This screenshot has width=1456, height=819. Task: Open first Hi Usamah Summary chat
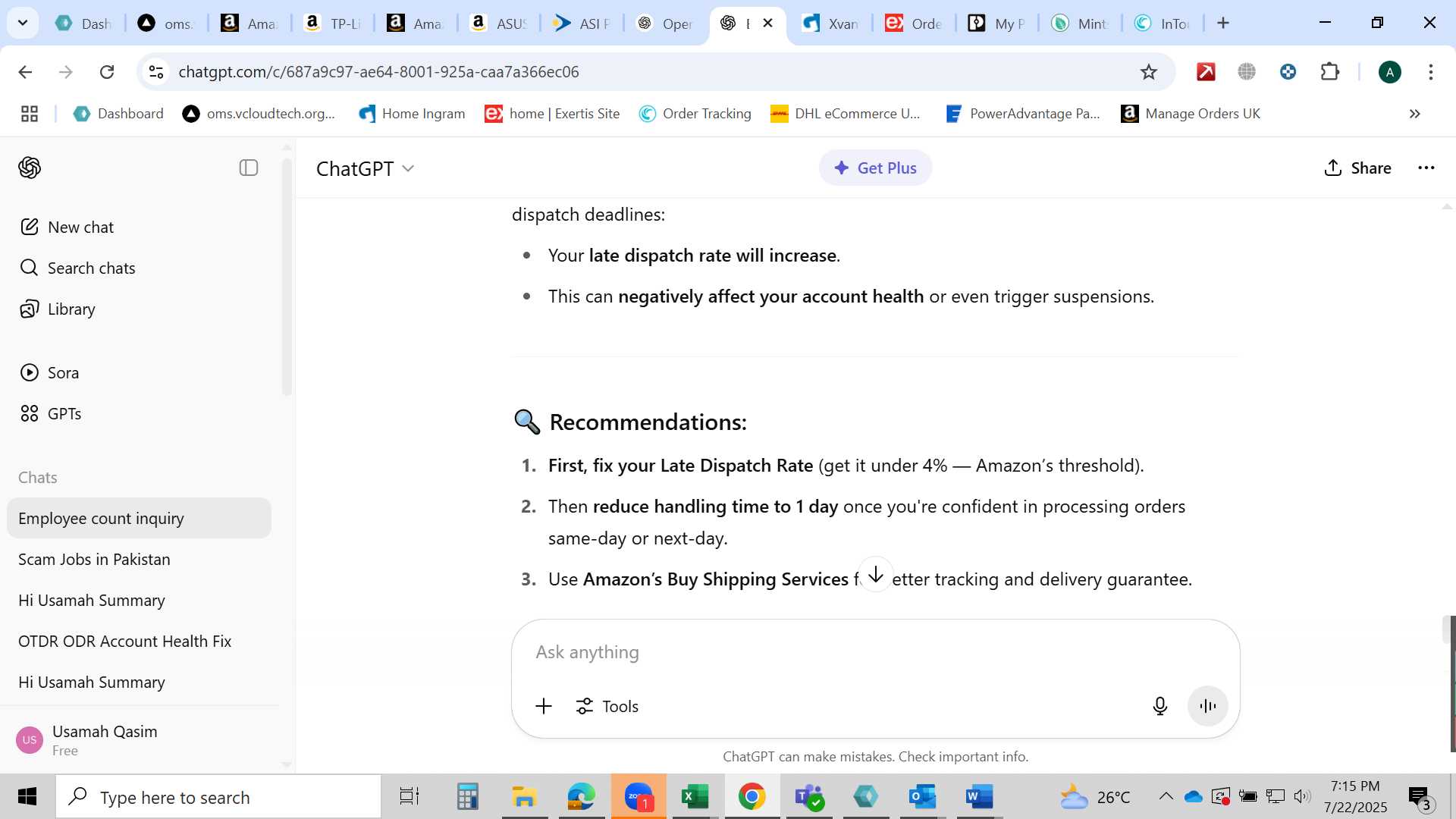click(139, 600)
